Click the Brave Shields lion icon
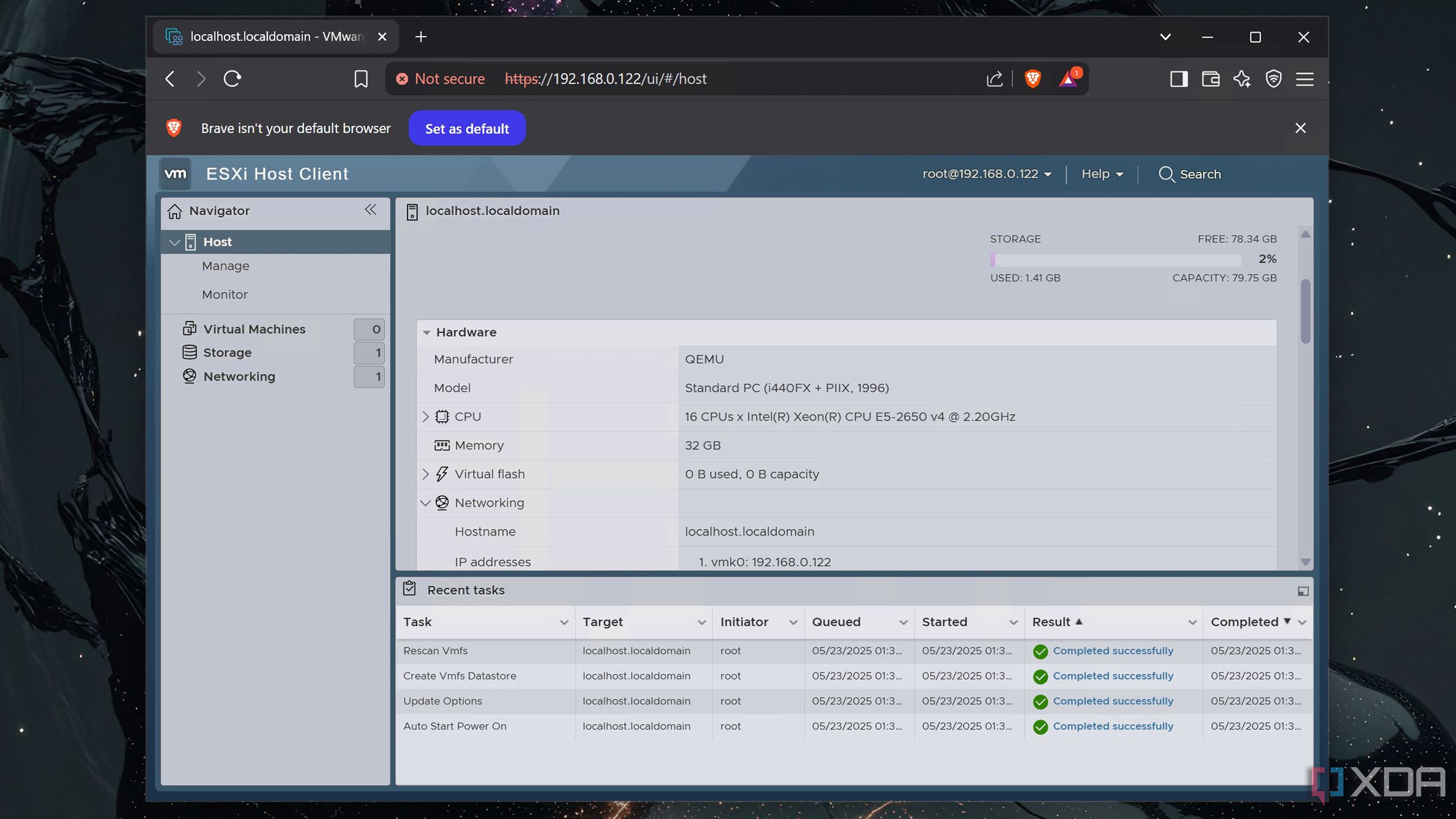Image resolution: width=1456 pixels, height=819 pixels. coord(1032,78)
